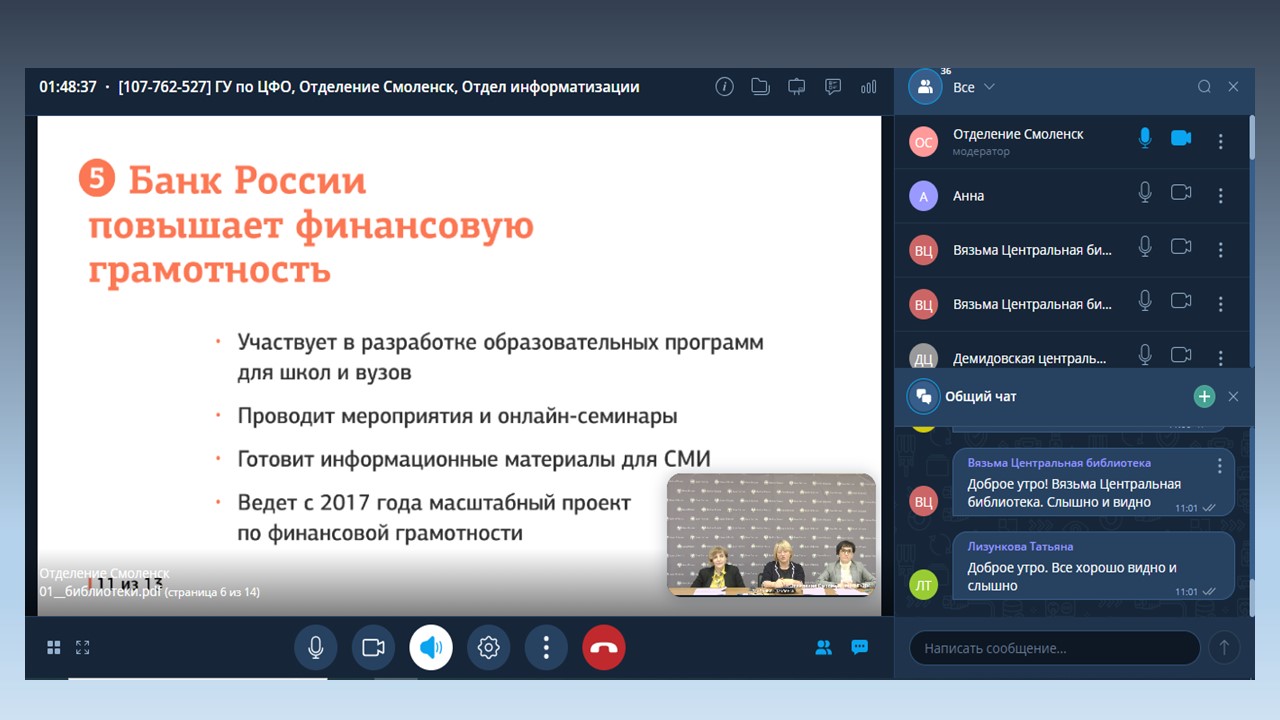Viewport: 1280px width, 720px height.
Task: Toggle microphone of first Вязьма Центральная participant
Action: click(x=1145, y=246)
